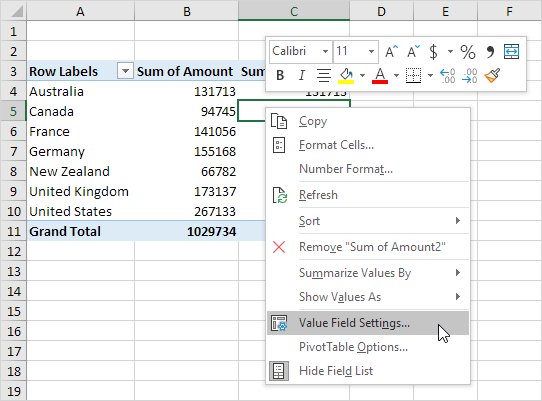The width and height of the screenshot is (542, 401).
Task: Click the red X remove icon
Action: tap(279, 247)
